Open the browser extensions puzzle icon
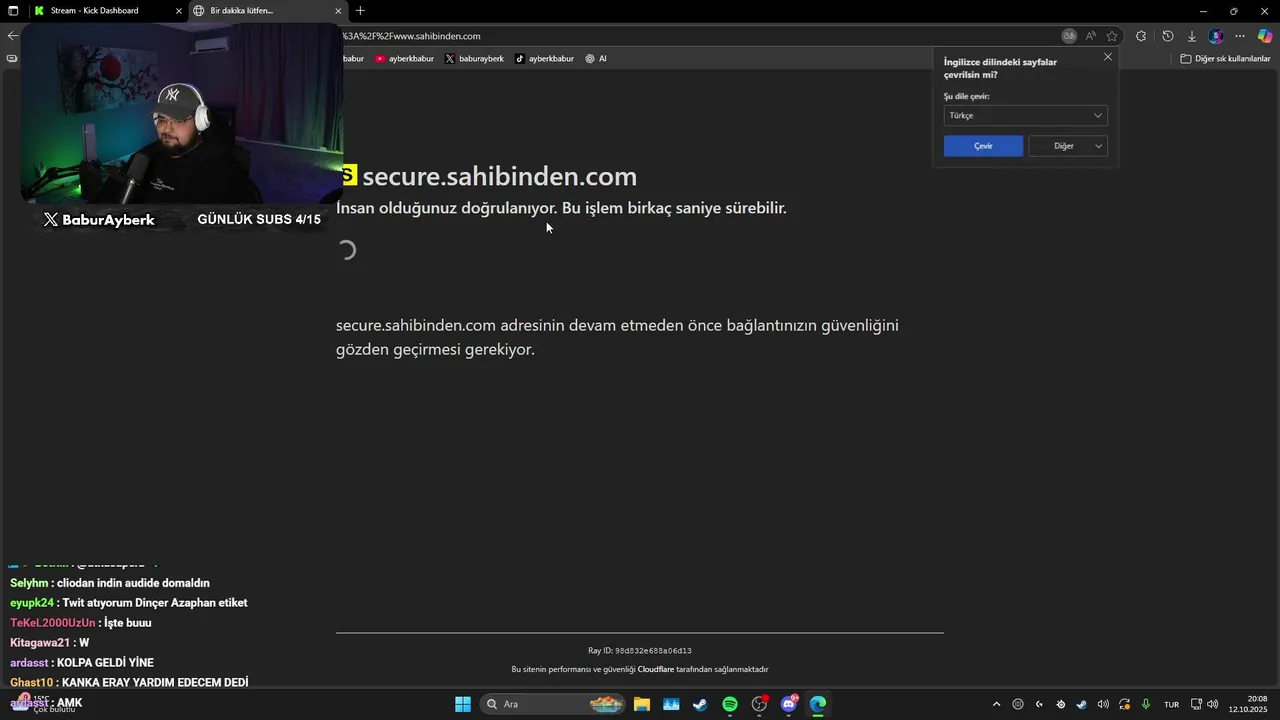Screen dimensions: 1280x720 coord(1141,36)
